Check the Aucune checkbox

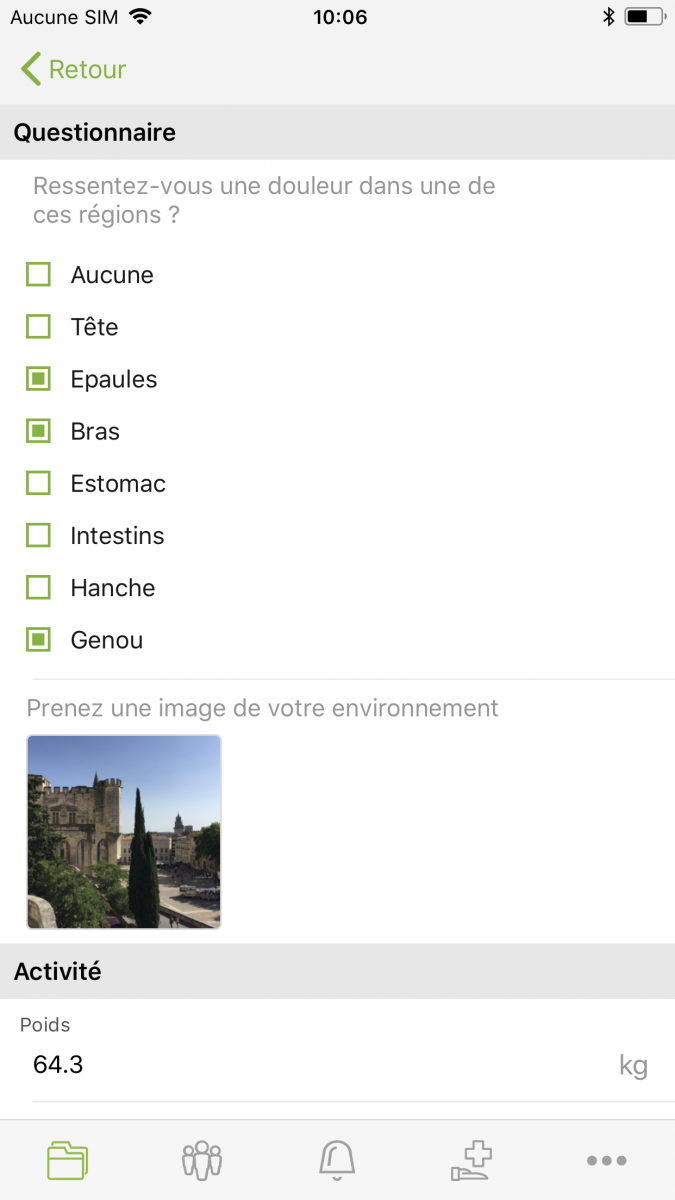tap(38, 275)
